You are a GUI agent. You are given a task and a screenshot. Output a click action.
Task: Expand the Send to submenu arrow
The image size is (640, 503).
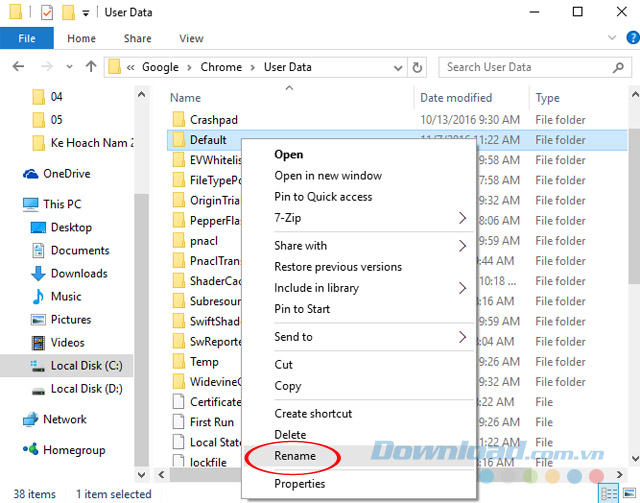[x=462, y=337]
